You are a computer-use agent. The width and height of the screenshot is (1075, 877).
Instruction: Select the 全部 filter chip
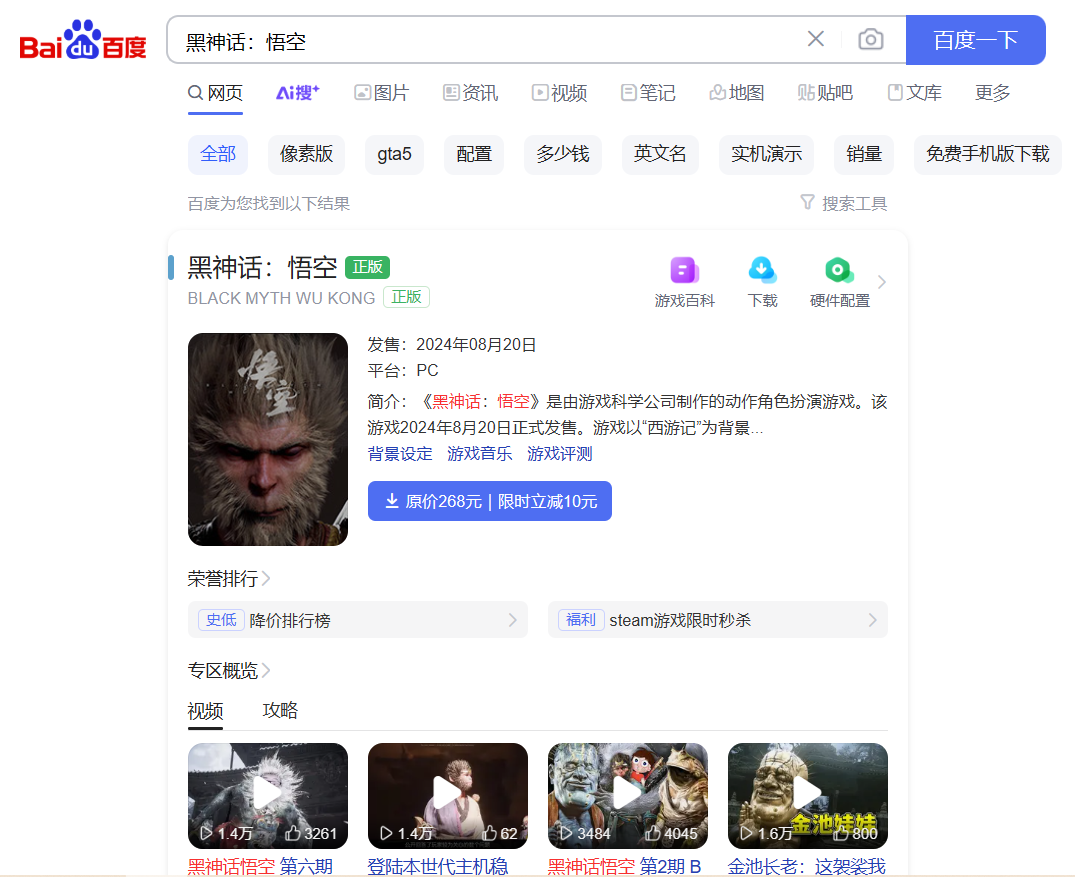coord(218,154)
